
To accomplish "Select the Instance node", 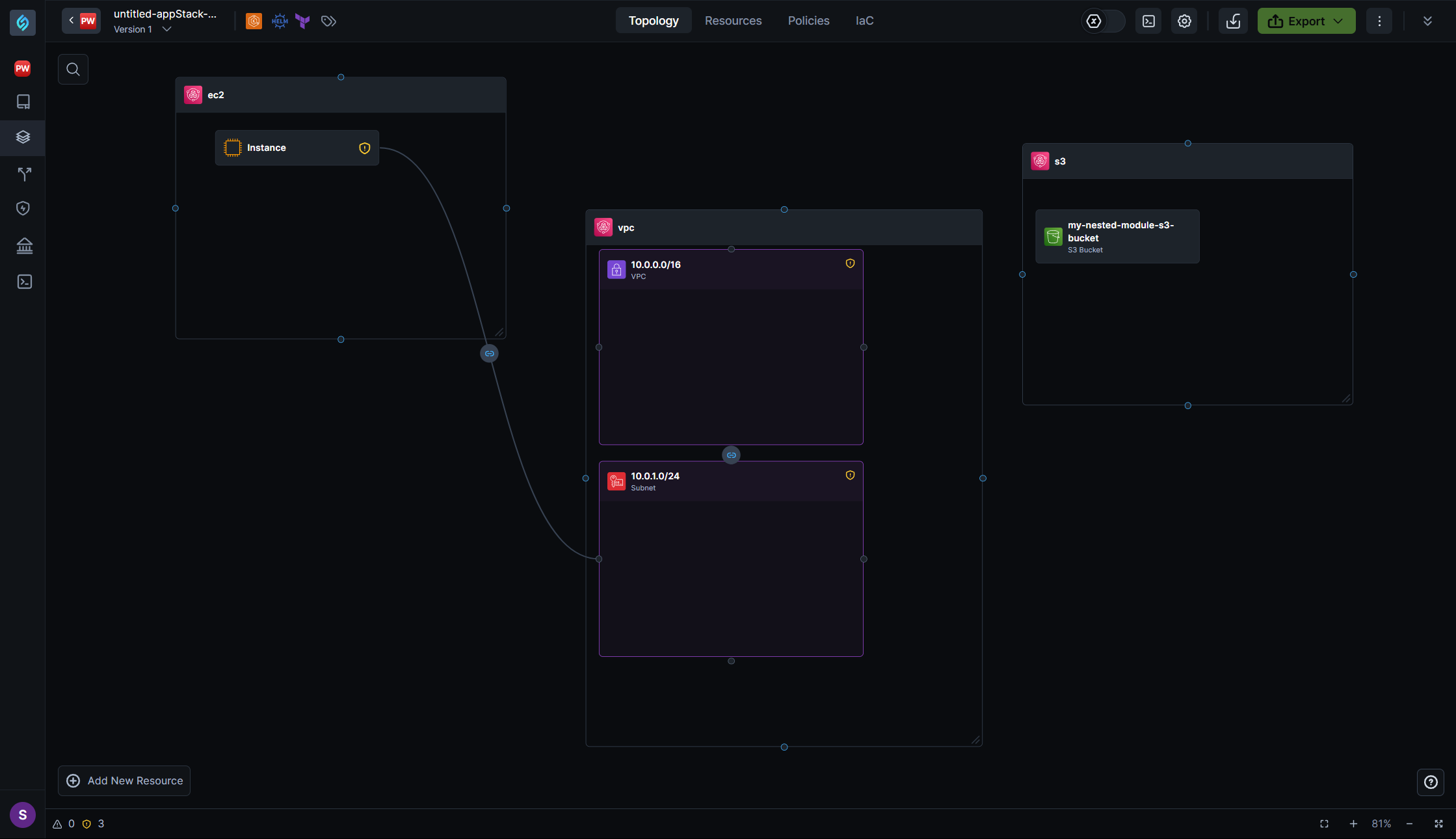I will pyautogui.click(x=297, y=148).
